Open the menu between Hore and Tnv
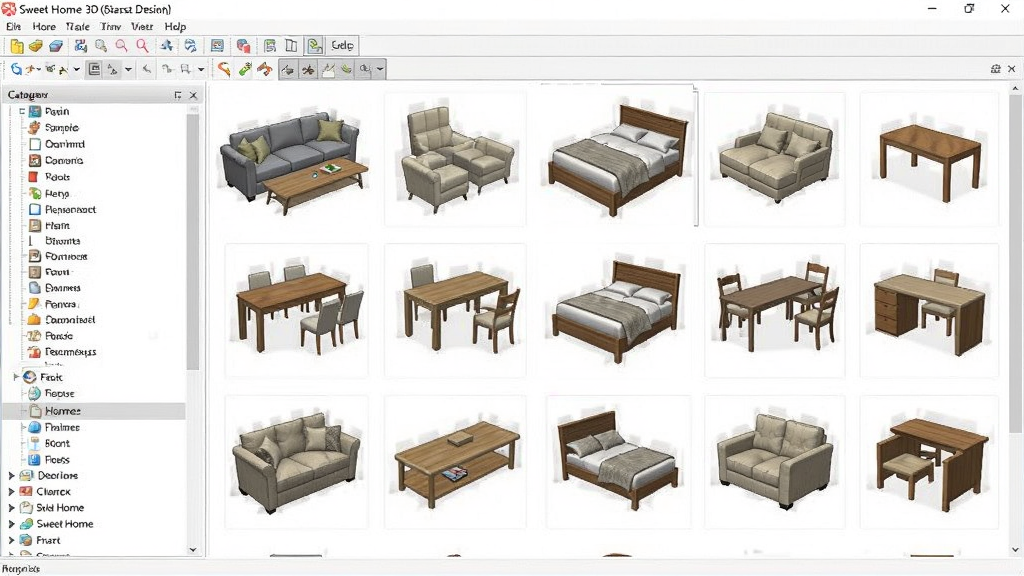Image resolution: width=1024 pixels, height=576 pixels. (x=78, y=27)
